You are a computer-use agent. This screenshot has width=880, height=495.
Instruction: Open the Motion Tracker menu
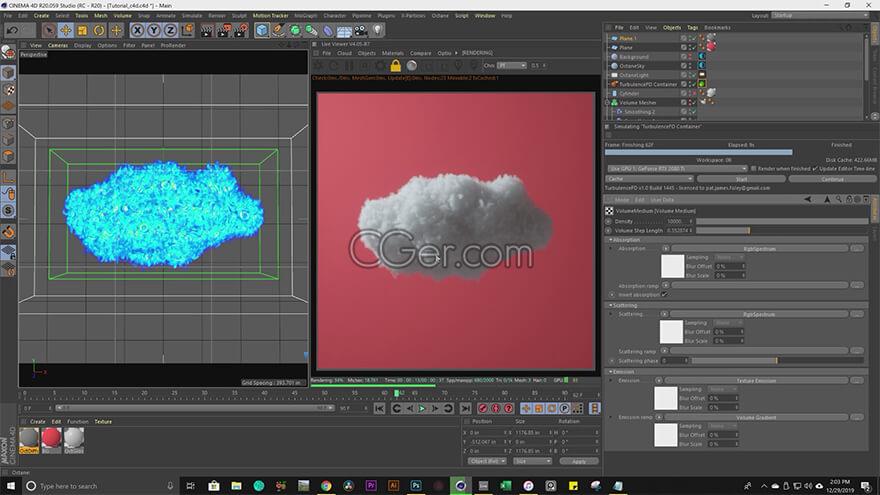[x=270, y=16]
